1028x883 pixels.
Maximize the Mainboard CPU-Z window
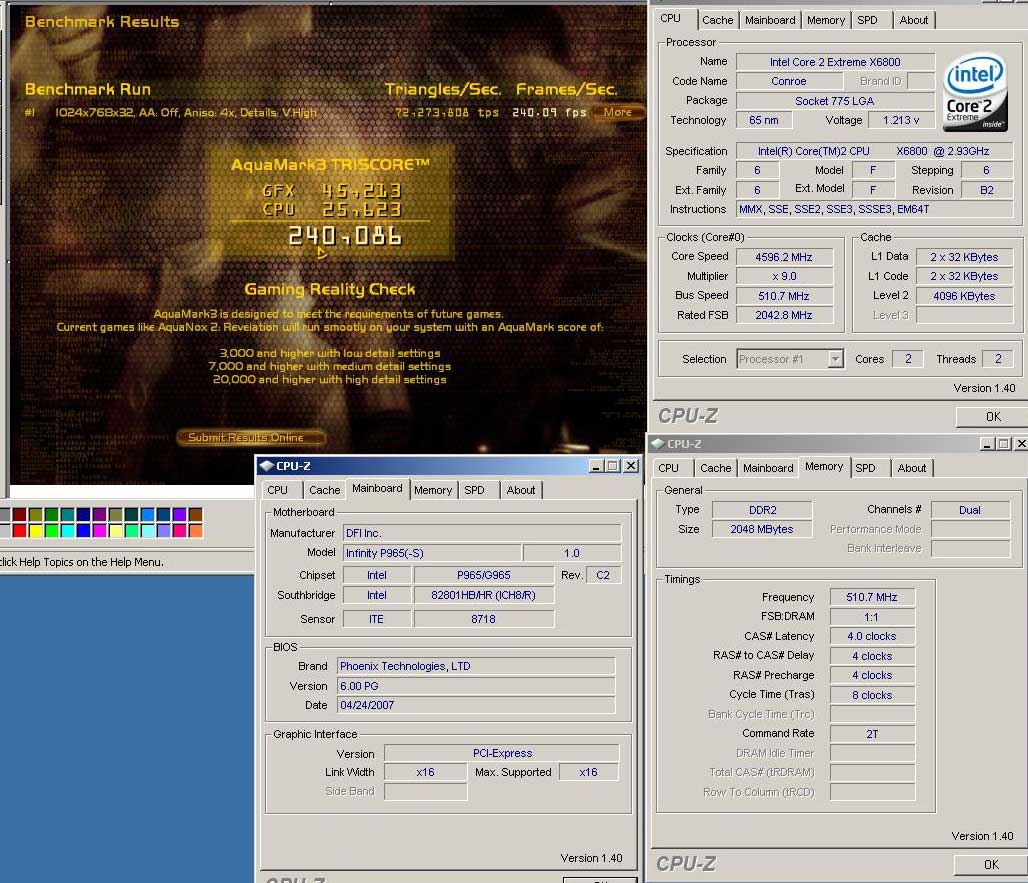pyautogui.click(x=613, y=465)
